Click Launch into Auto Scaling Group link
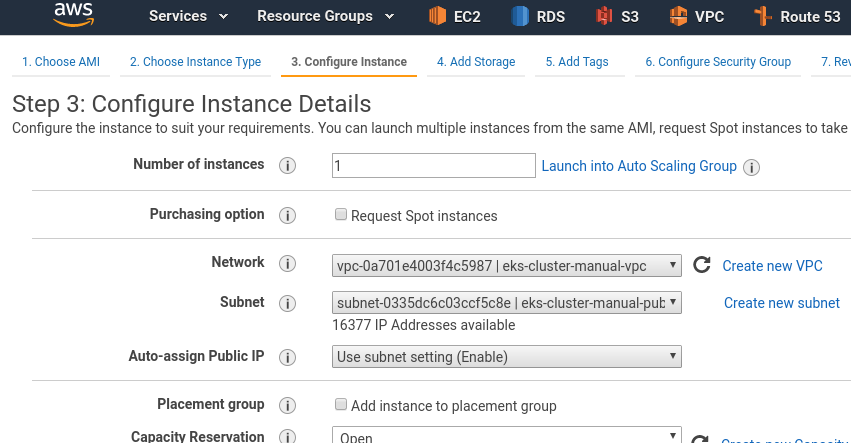 [639, 166]
